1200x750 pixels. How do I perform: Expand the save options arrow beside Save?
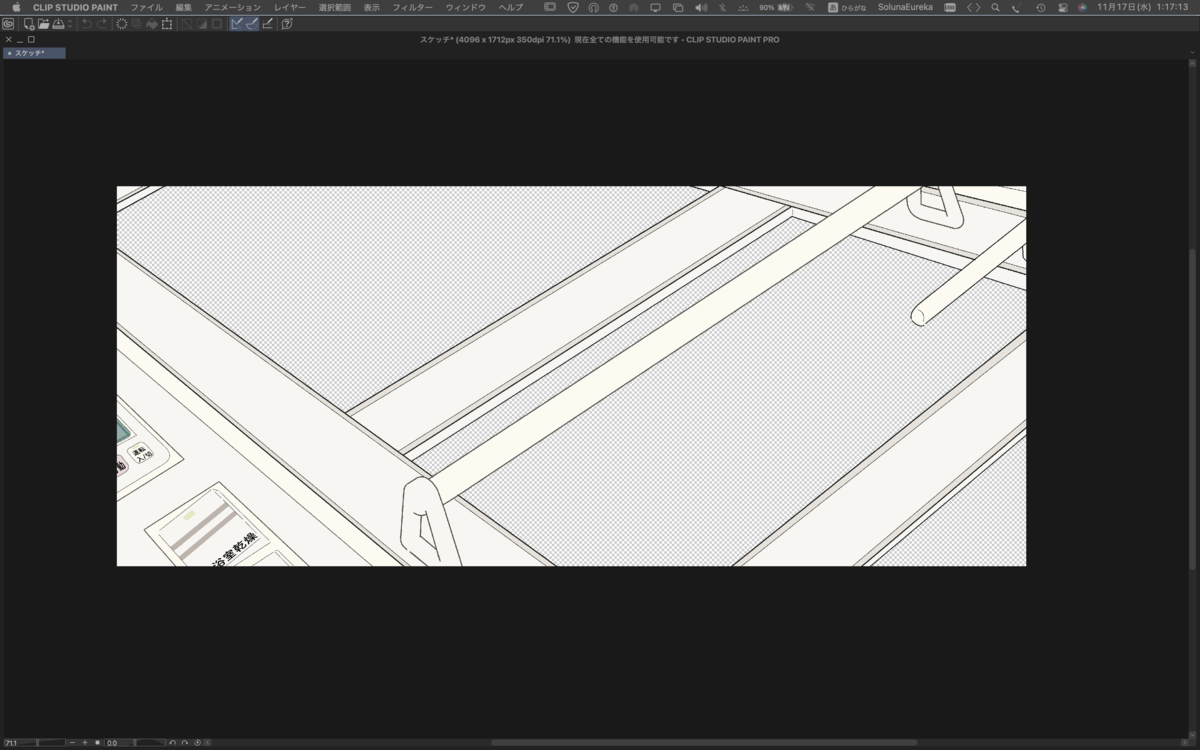click(69, 24)
